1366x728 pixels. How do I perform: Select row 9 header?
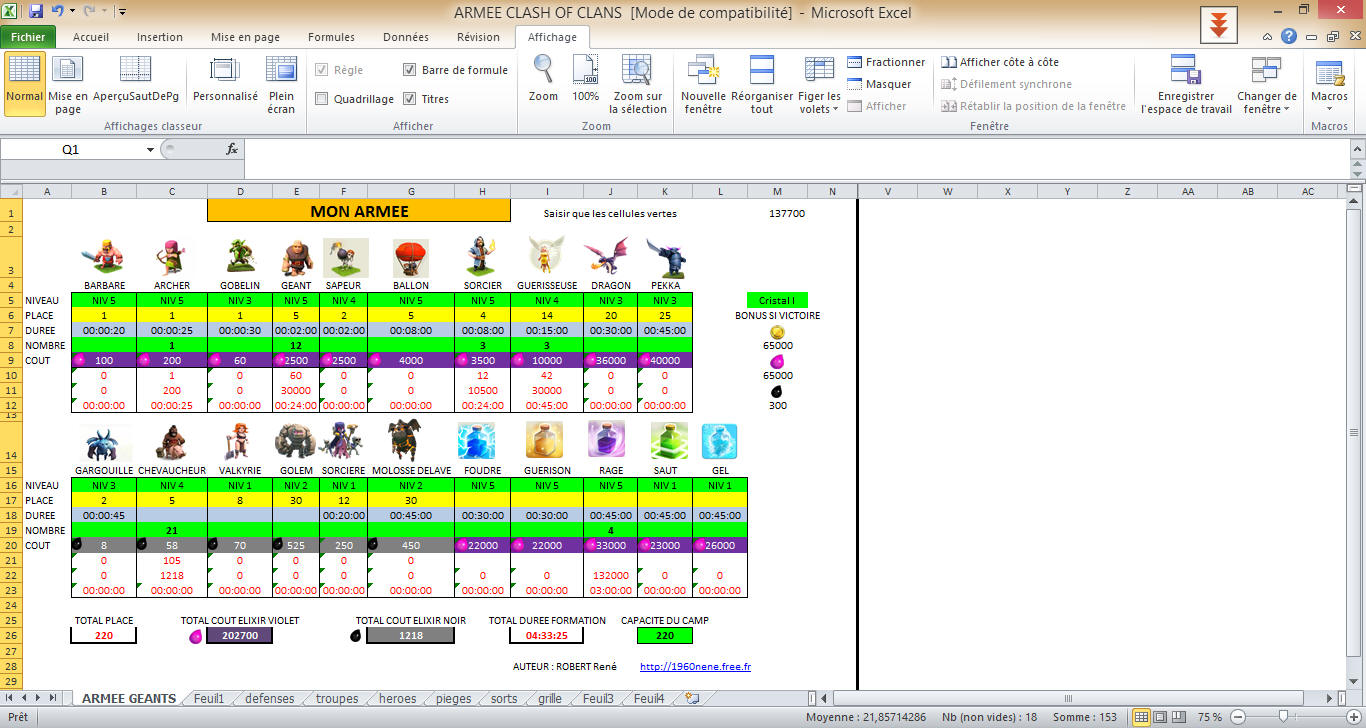(x=12, y=360)
